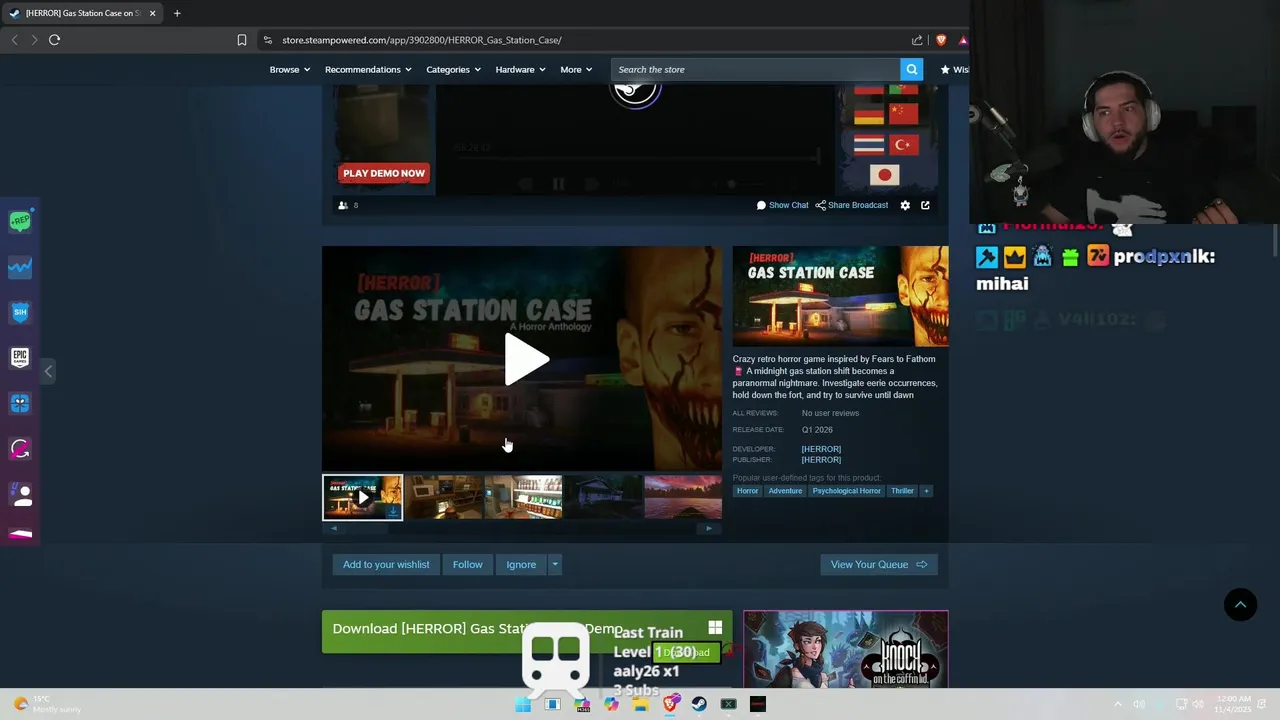Viewport: 1280px width, 720px height.
Task: Click the address bar URL
Action: pyautogui.click(x=421, y=40)
